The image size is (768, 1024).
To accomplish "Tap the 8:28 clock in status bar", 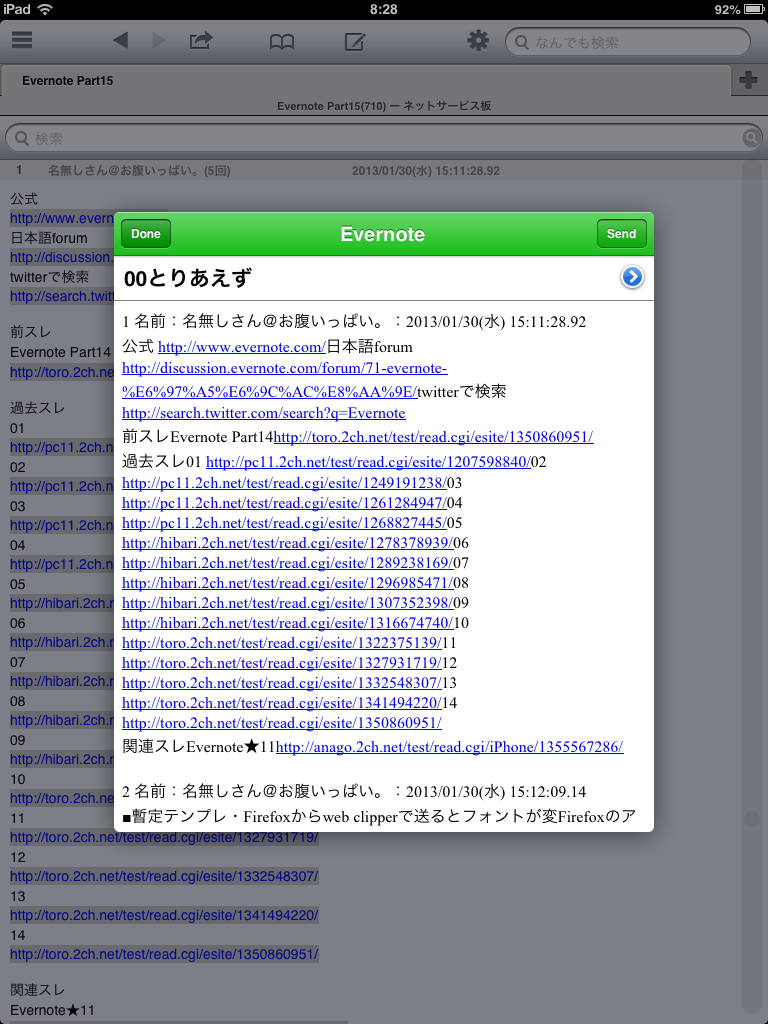I will tap(383, 9).
